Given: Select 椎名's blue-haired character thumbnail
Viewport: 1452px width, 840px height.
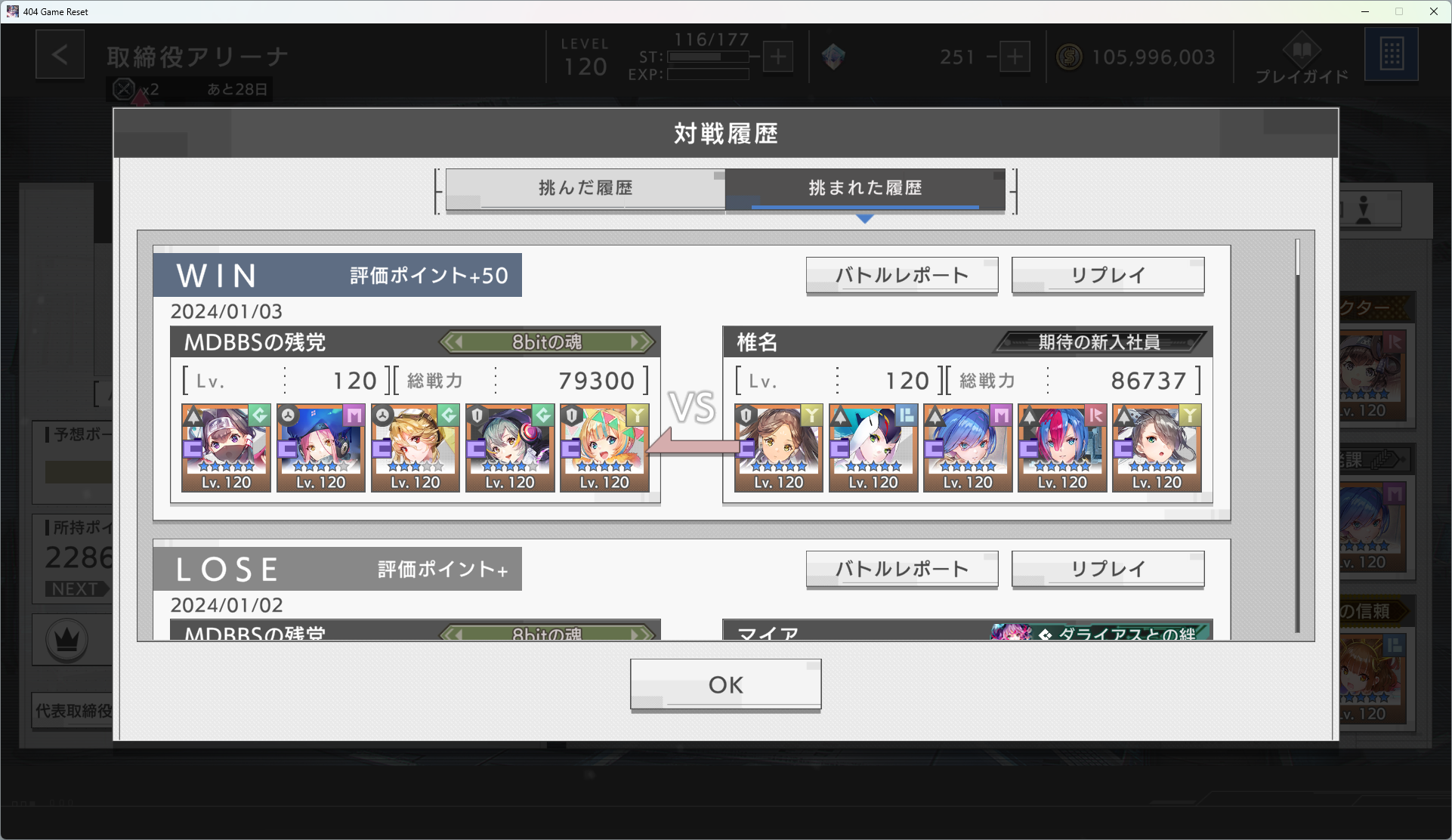Looking at the screenshot, I should point(968,448).
